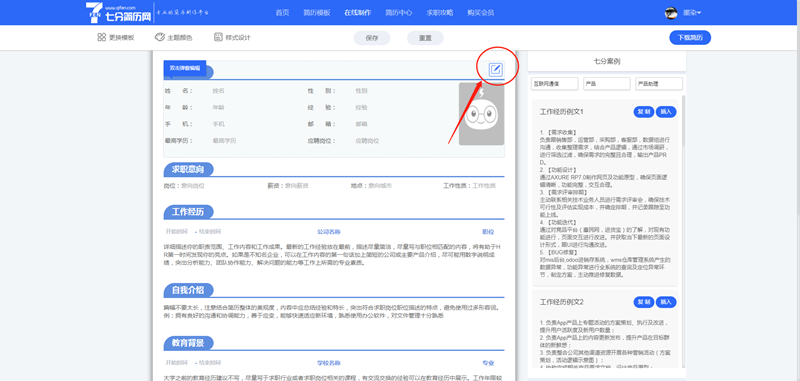Click the 工作经历例文1 title

561,112
